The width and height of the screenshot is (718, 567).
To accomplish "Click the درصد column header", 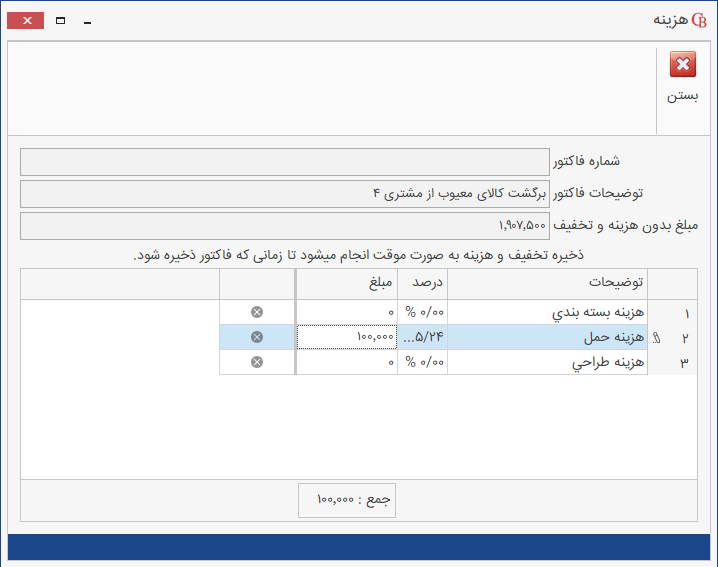I will click(x=422, y=283).
